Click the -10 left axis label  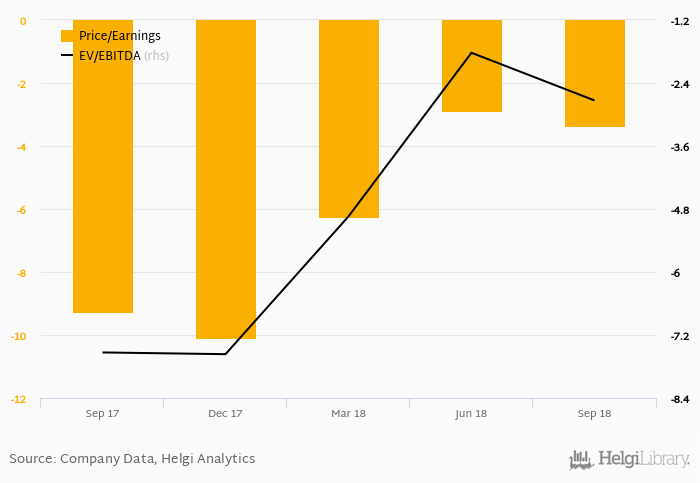(19, 336)
